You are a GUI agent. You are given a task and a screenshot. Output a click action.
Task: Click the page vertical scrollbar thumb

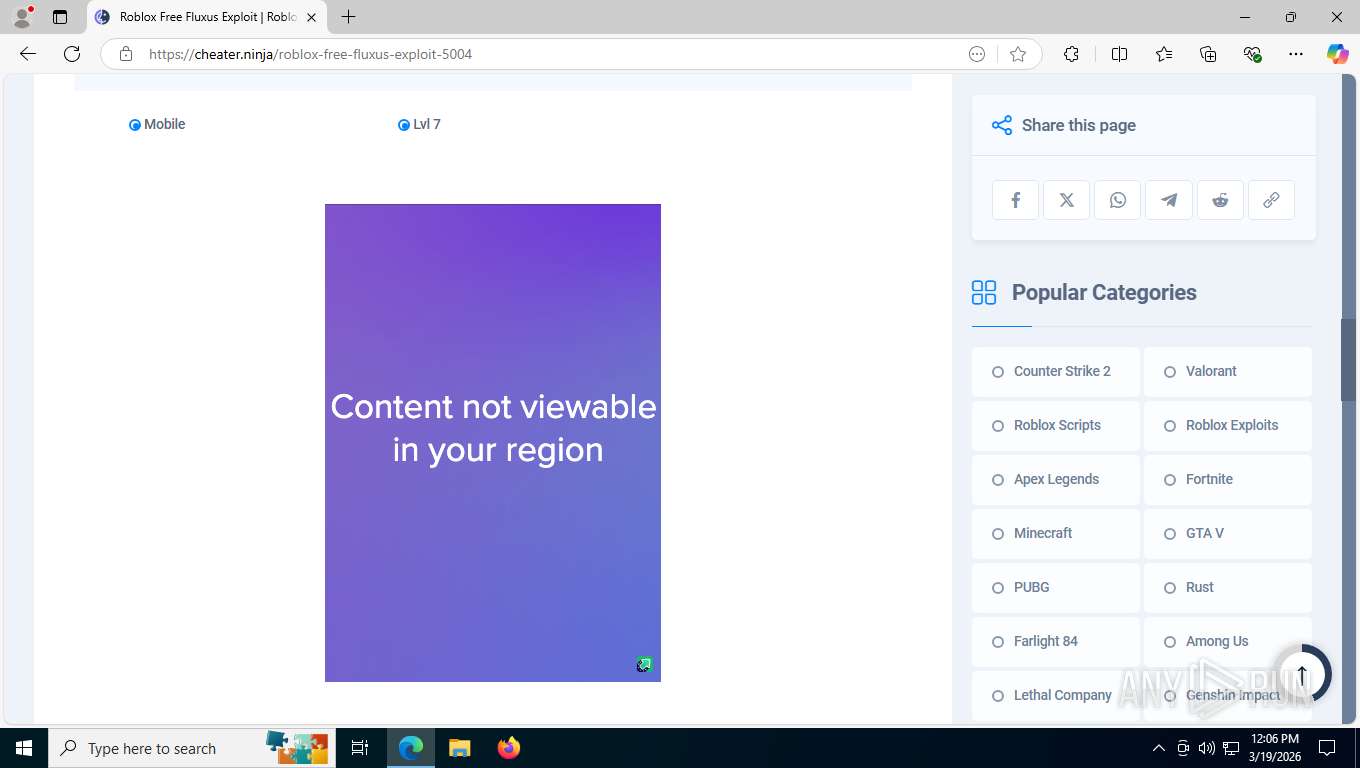(1349, 360)
